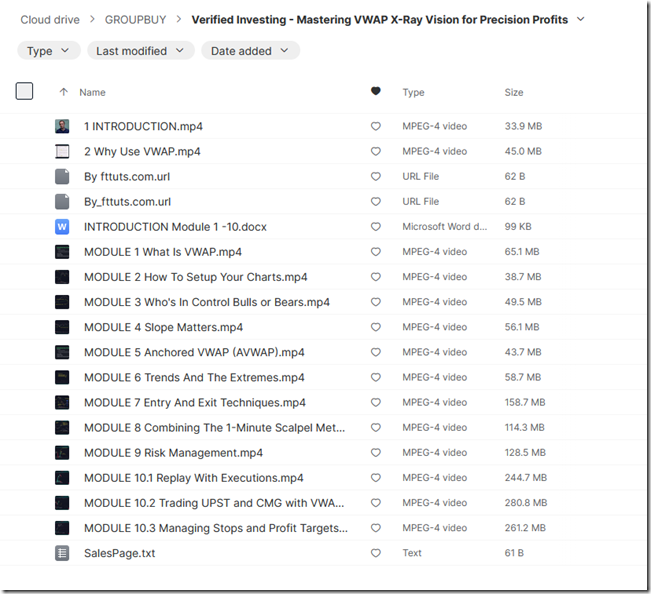Toggle heart for MODULE 7 Entry And Exit Techniques
The image size is (651, 594).
click(x=376, y=403)
